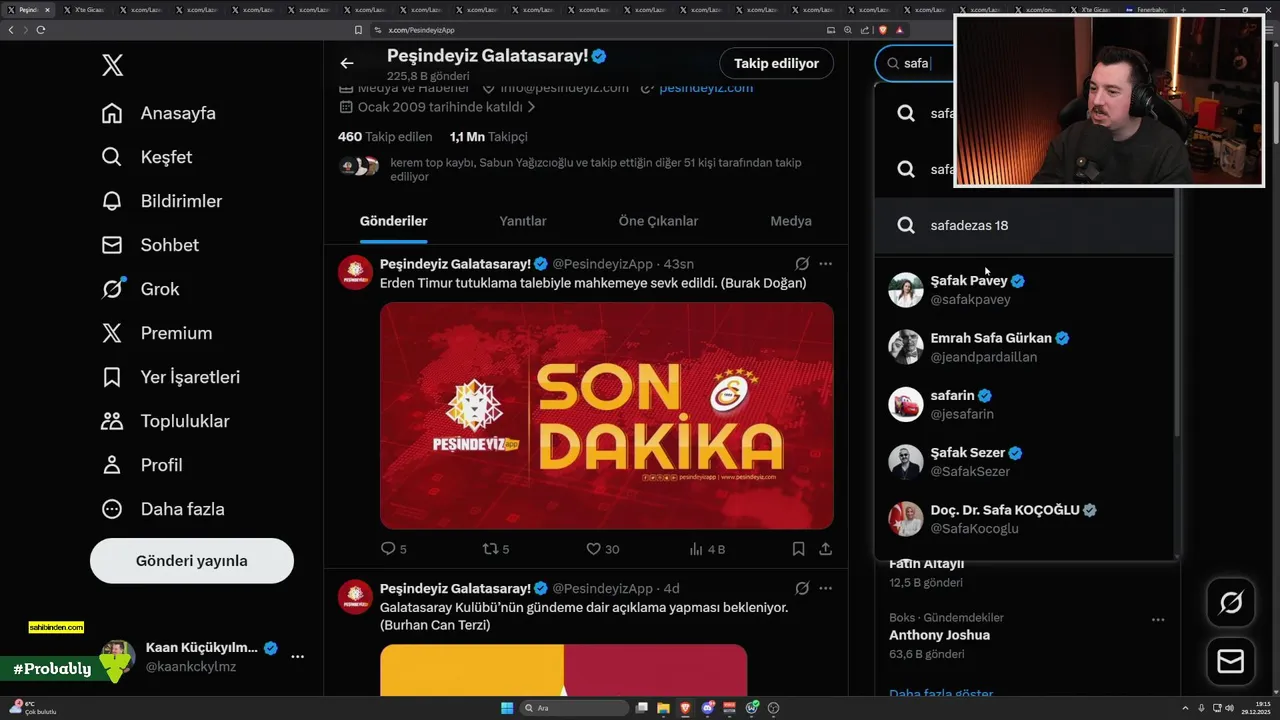The image size is (1280, 720).
Task: Click the Brave shields icon
Action: tap(882, 30)
